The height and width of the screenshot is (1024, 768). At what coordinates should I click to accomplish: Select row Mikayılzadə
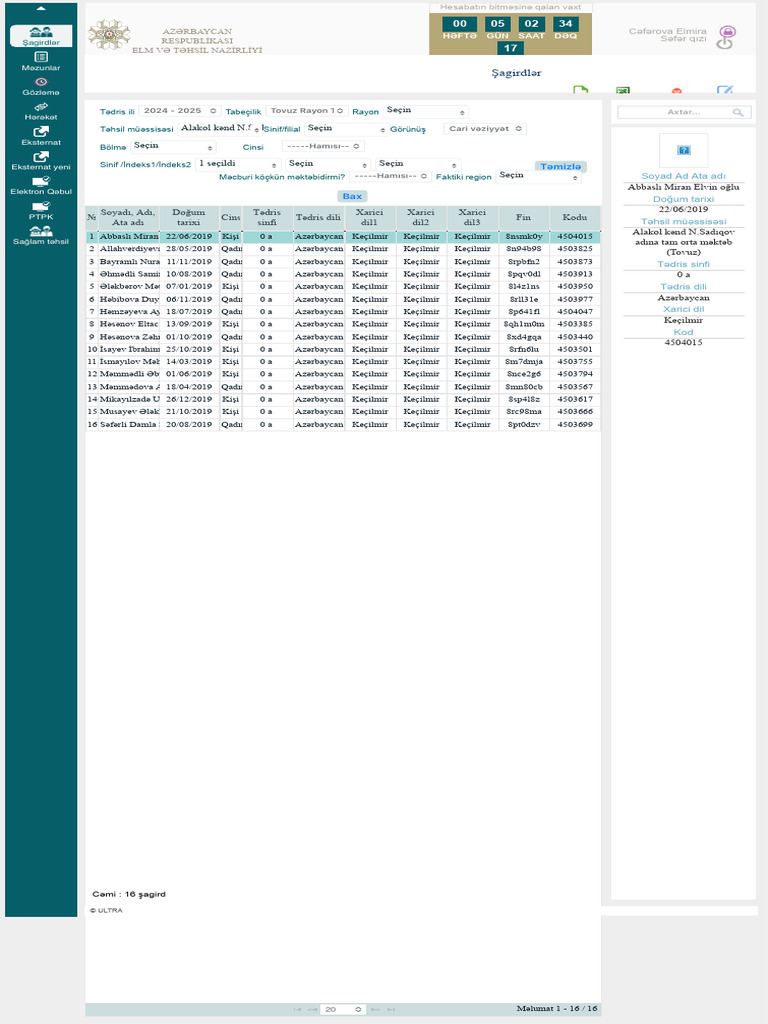(343, 399)
